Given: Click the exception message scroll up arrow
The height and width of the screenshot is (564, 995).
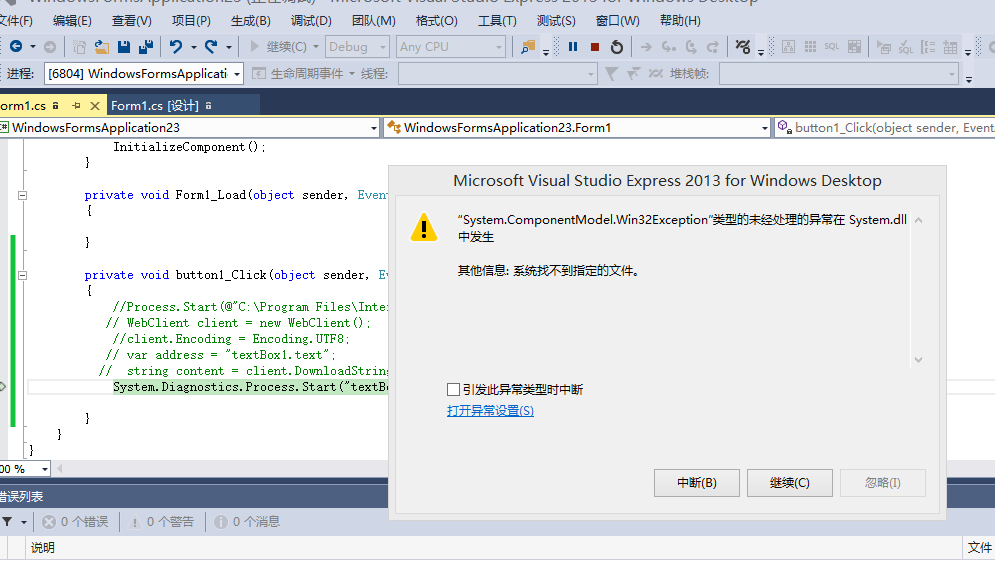Looking at the screenshot, I should point(918,220).
